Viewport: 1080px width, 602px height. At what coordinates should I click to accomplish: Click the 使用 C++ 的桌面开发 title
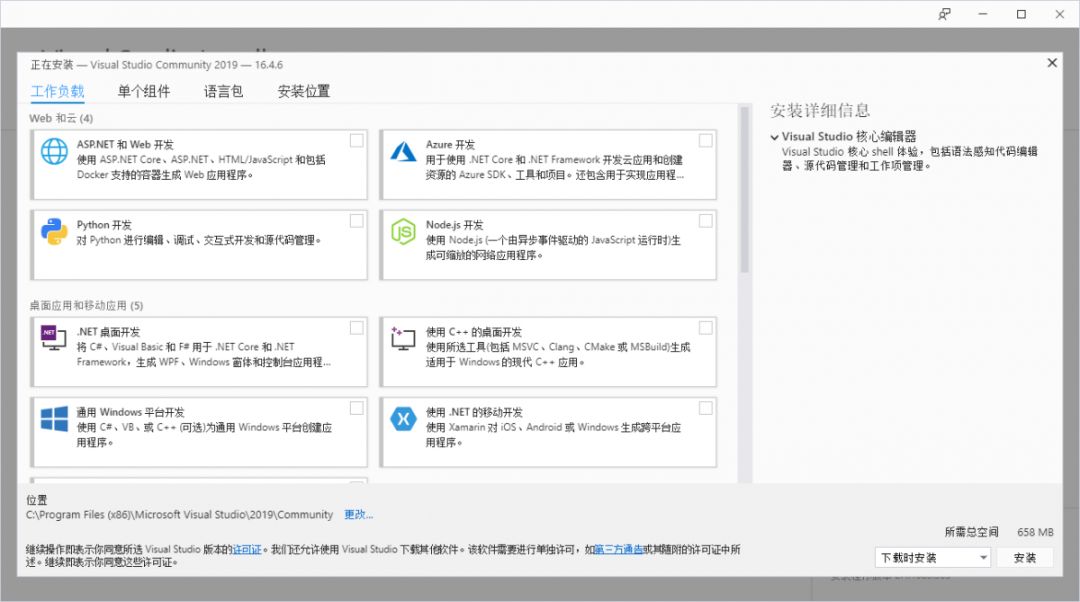tap(474, 332)
